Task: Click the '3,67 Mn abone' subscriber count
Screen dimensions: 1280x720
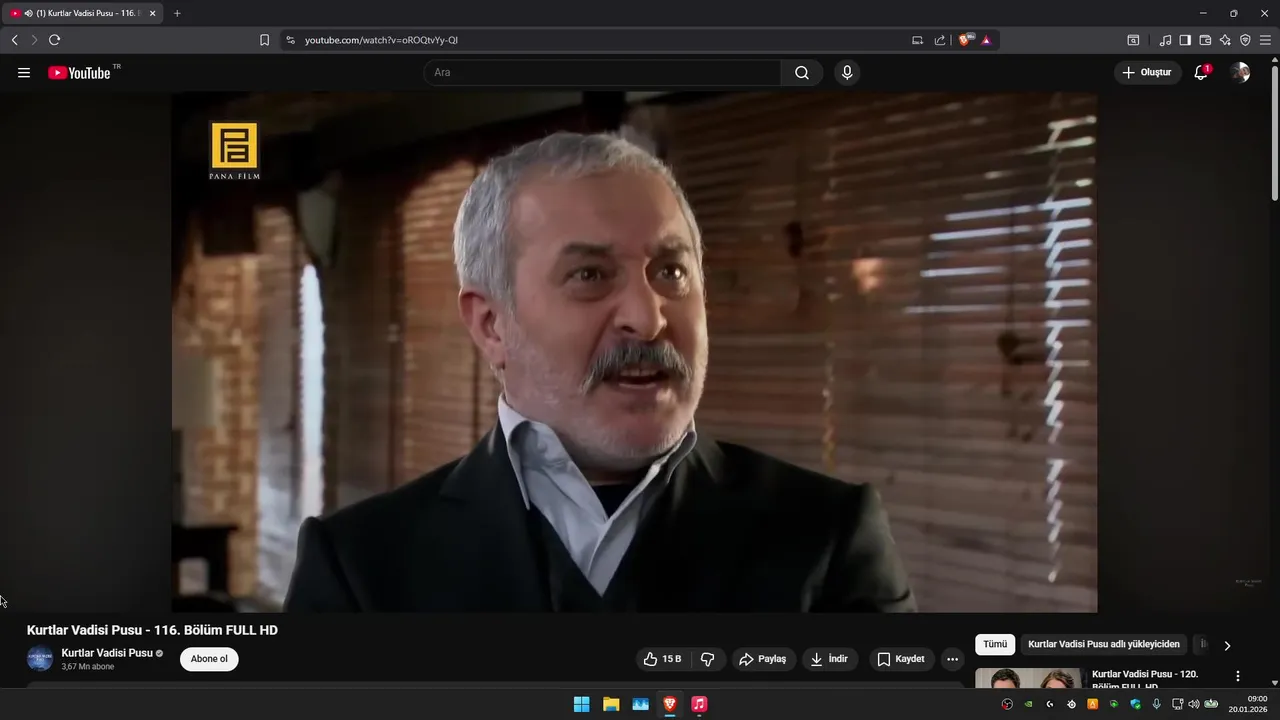Action: [88, 667]
